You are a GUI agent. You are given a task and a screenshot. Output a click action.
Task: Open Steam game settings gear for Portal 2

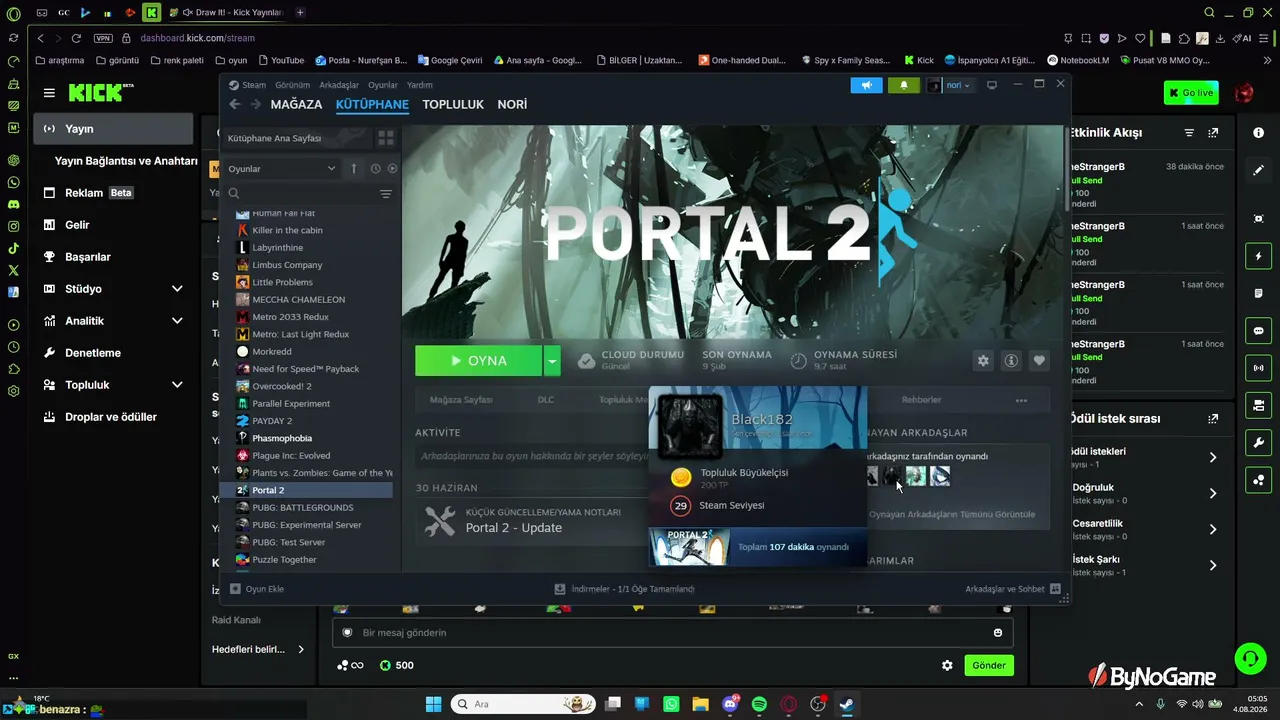click(x=983, y=361)
